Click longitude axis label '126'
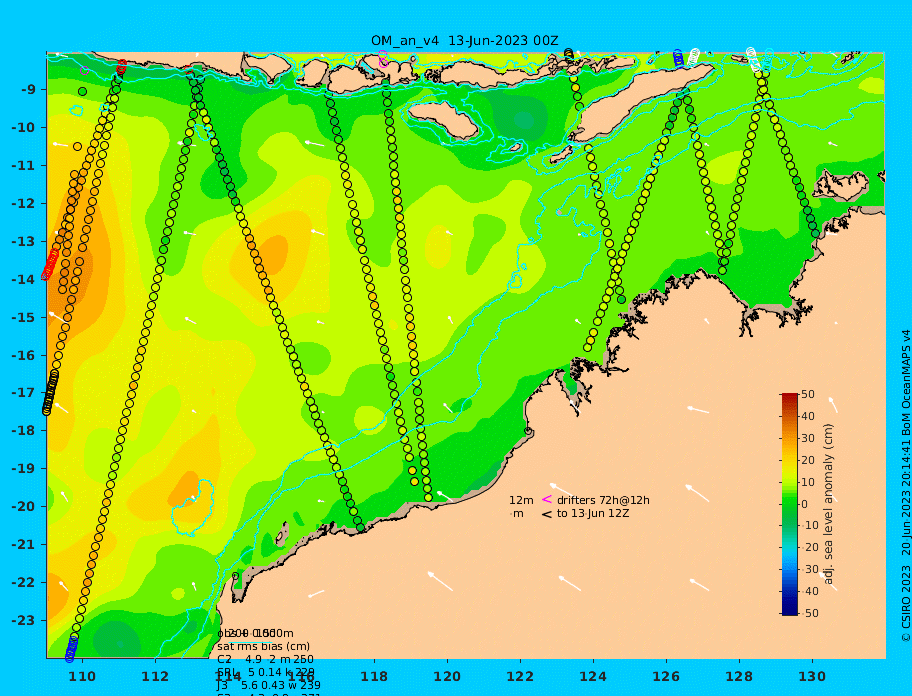912x696 pixels. [x=666, y=676]
